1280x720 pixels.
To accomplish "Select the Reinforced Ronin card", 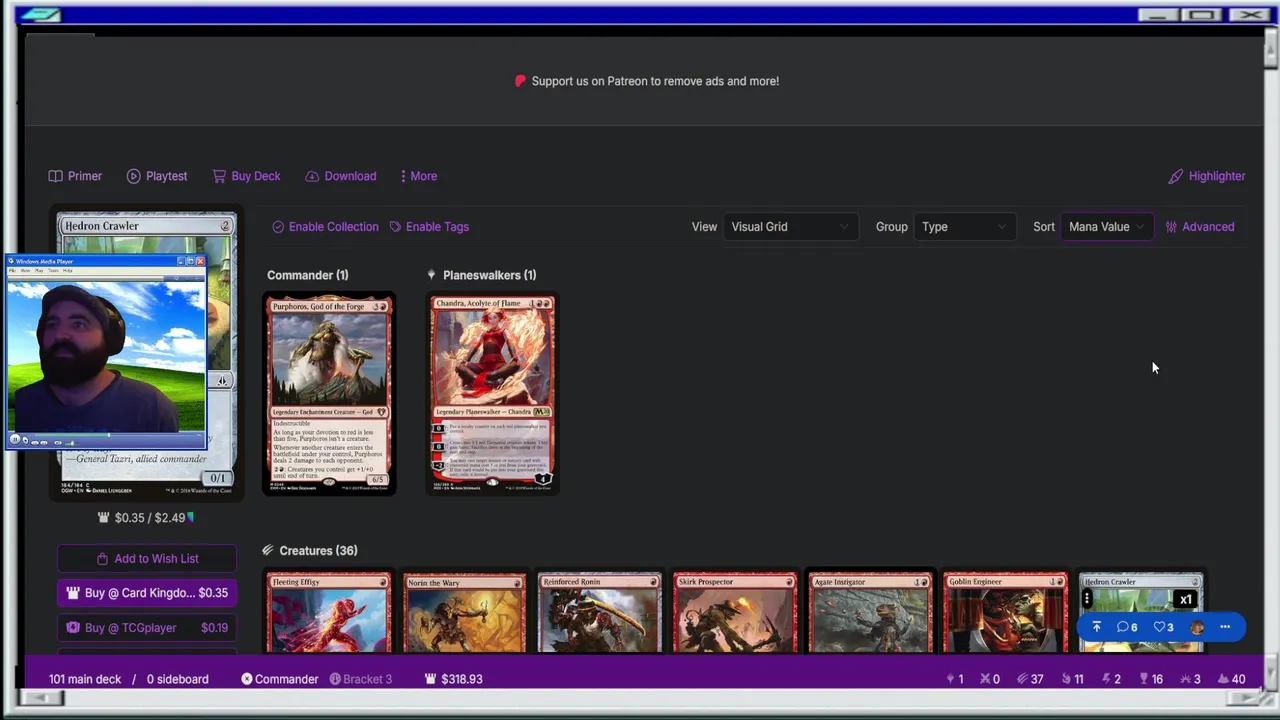I will pyautogui.click(x=599, y=612).
